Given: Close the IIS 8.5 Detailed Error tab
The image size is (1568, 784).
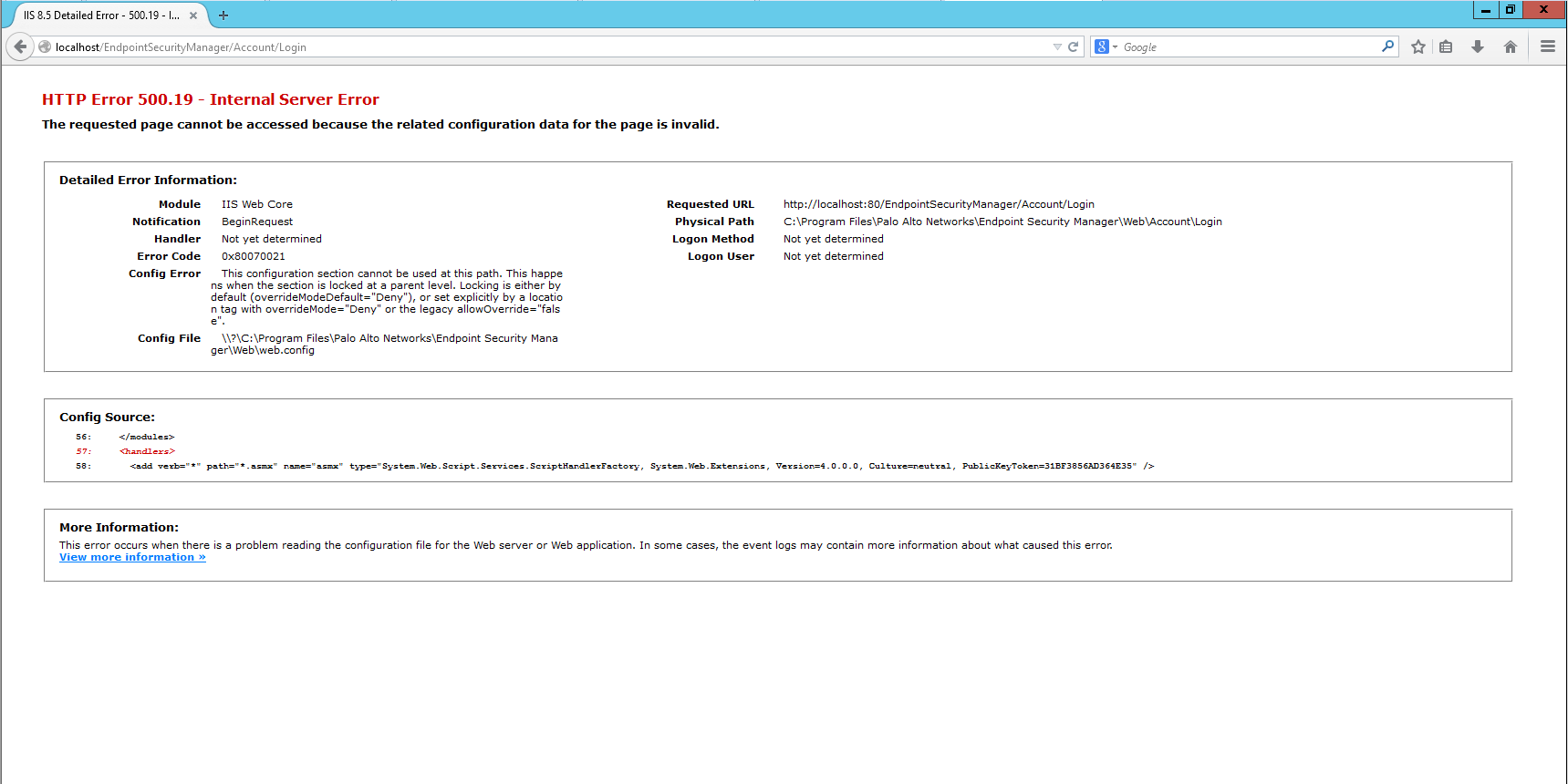Looking at the screenshot, I should [x=193, y=15].
